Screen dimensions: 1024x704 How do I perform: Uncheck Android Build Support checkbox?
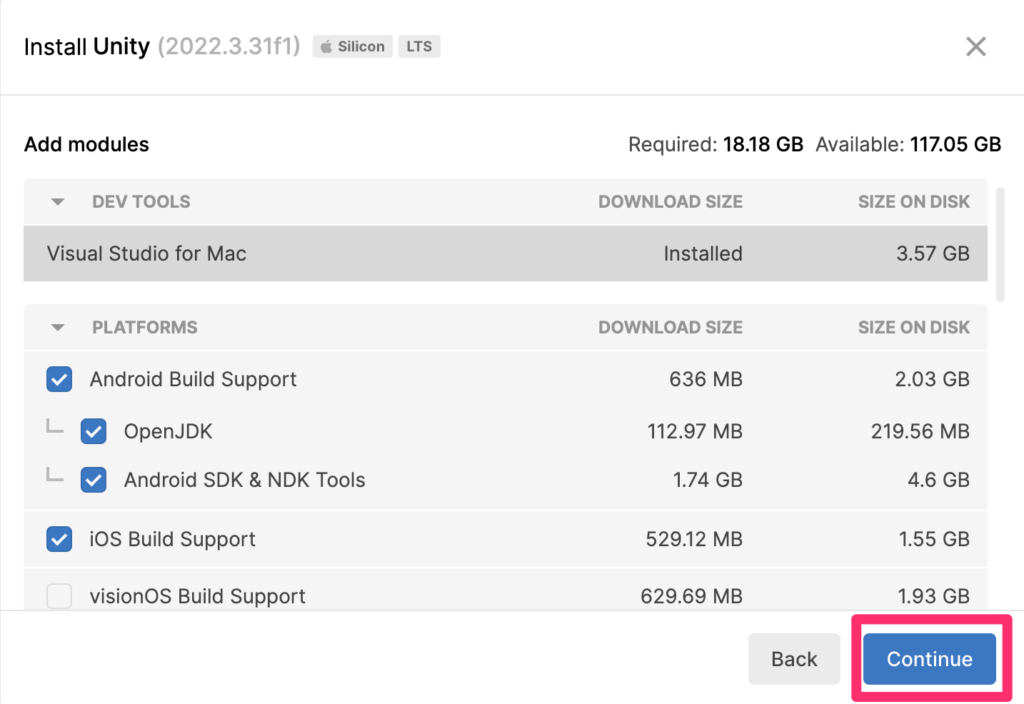coord(59,380)
